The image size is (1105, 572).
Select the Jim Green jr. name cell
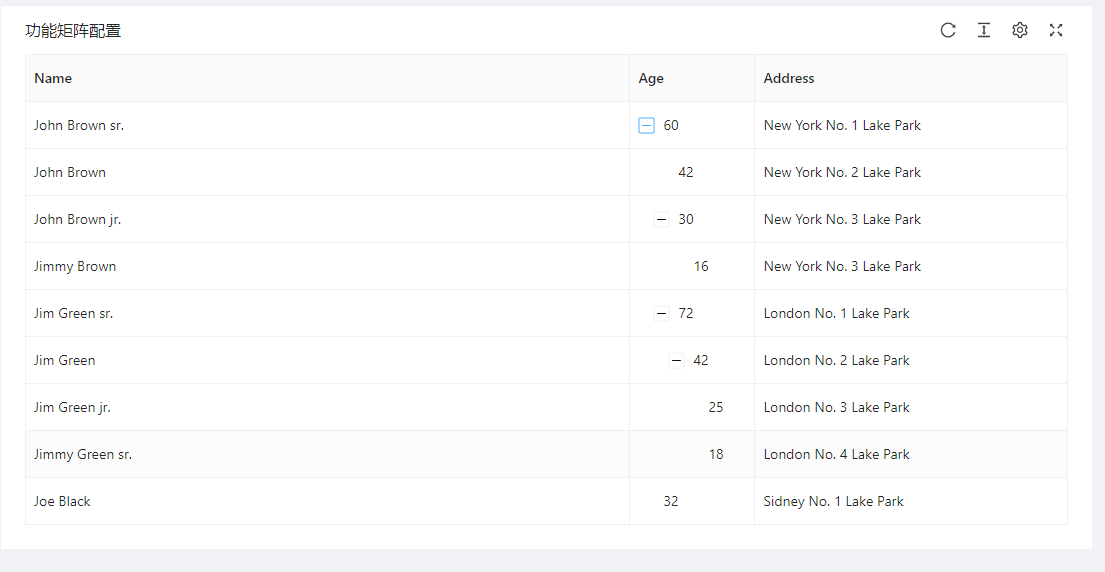tap(328, 407)
